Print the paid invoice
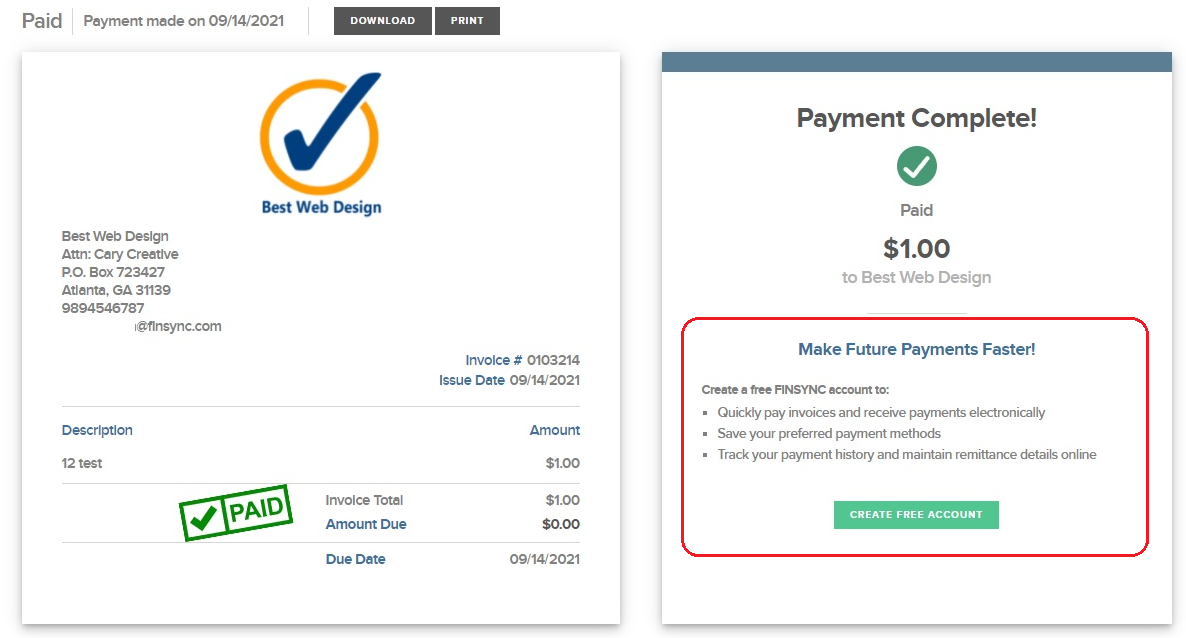Screen dimensions: 1186x638 (467, 21)
